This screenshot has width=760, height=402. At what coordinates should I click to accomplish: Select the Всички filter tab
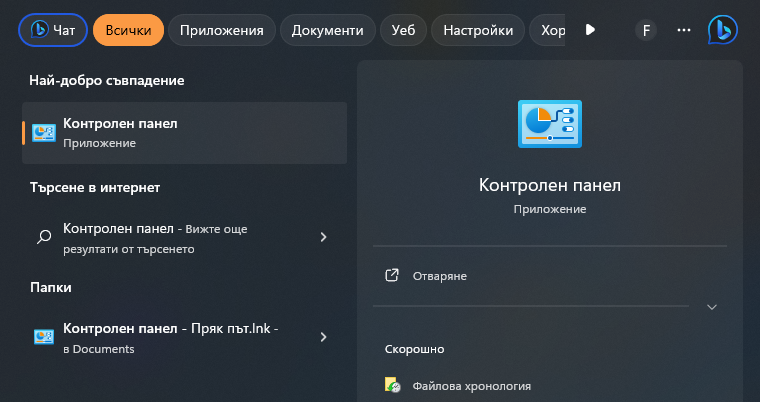pos(128,30)
